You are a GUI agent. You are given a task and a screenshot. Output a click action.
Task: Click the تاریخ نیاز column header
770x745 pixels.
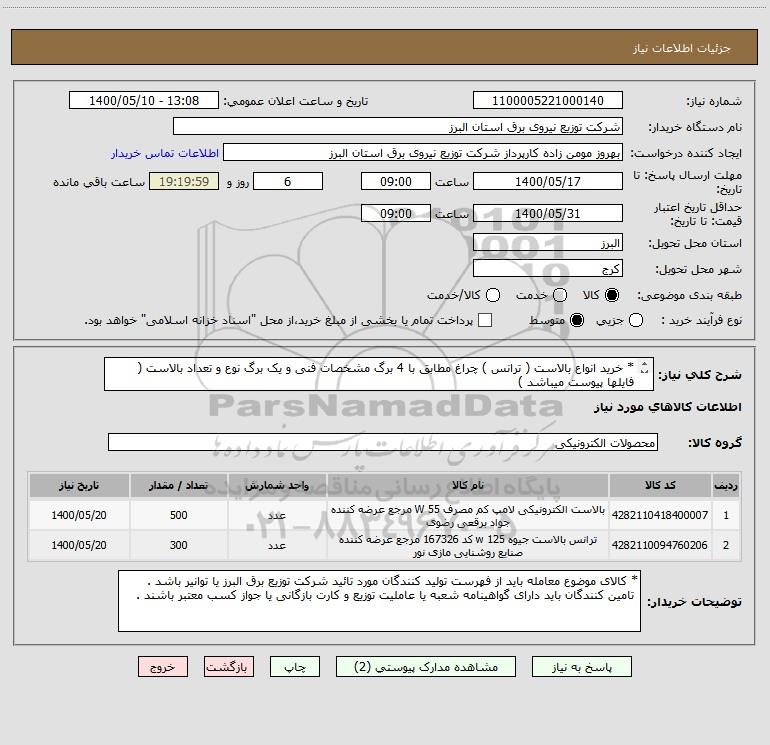(79, 485)
